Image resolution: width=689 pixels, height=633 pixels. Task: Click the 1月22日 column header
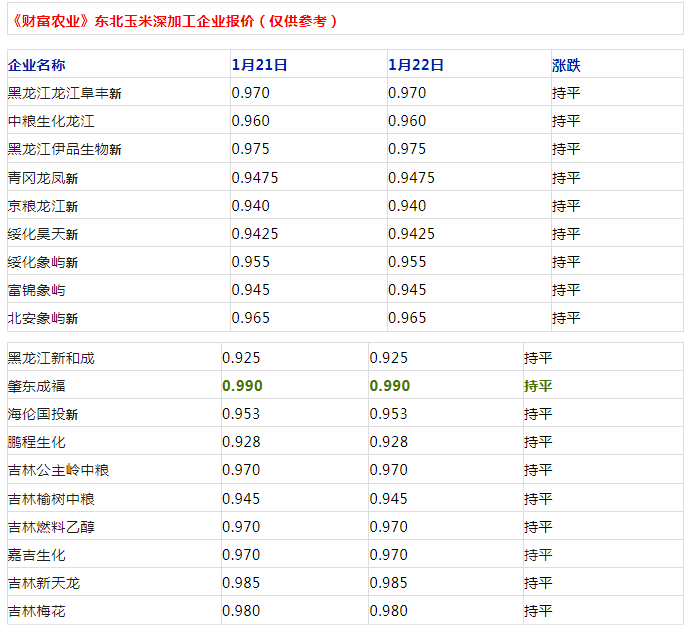click(415, 65)
